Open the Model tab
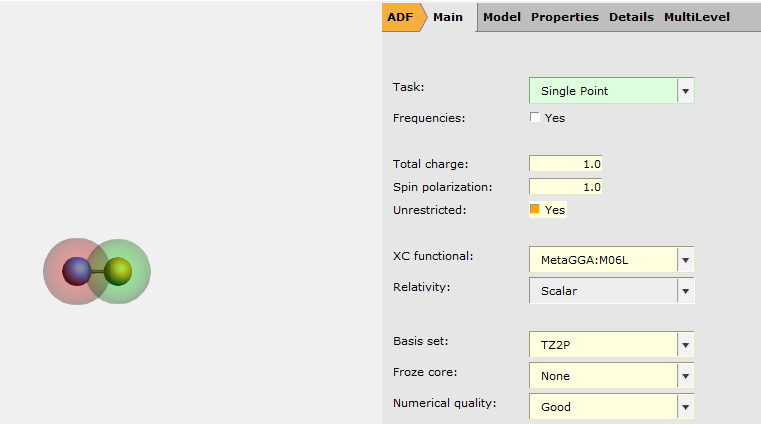 (x=501, y=17)
